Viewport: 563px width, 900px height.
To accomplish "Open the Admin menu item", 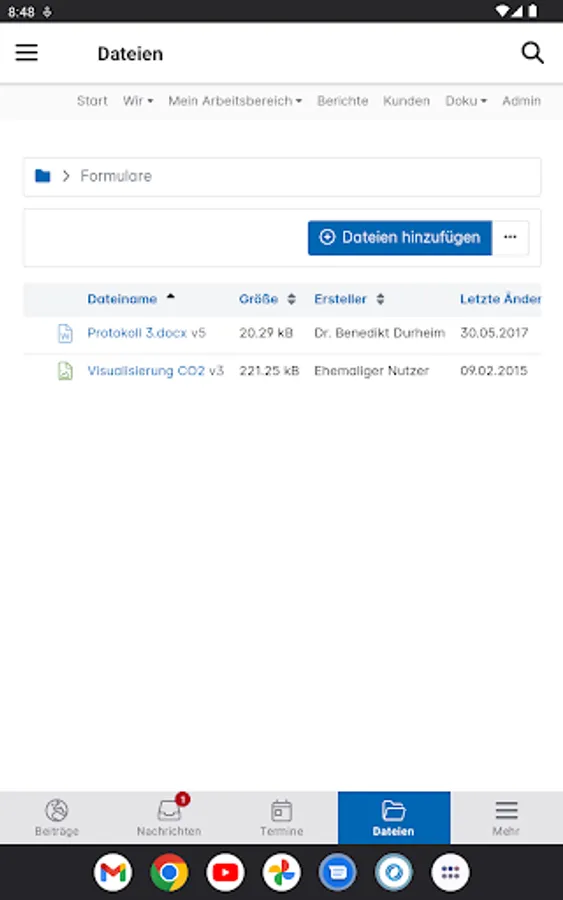I will coord(521,101).
